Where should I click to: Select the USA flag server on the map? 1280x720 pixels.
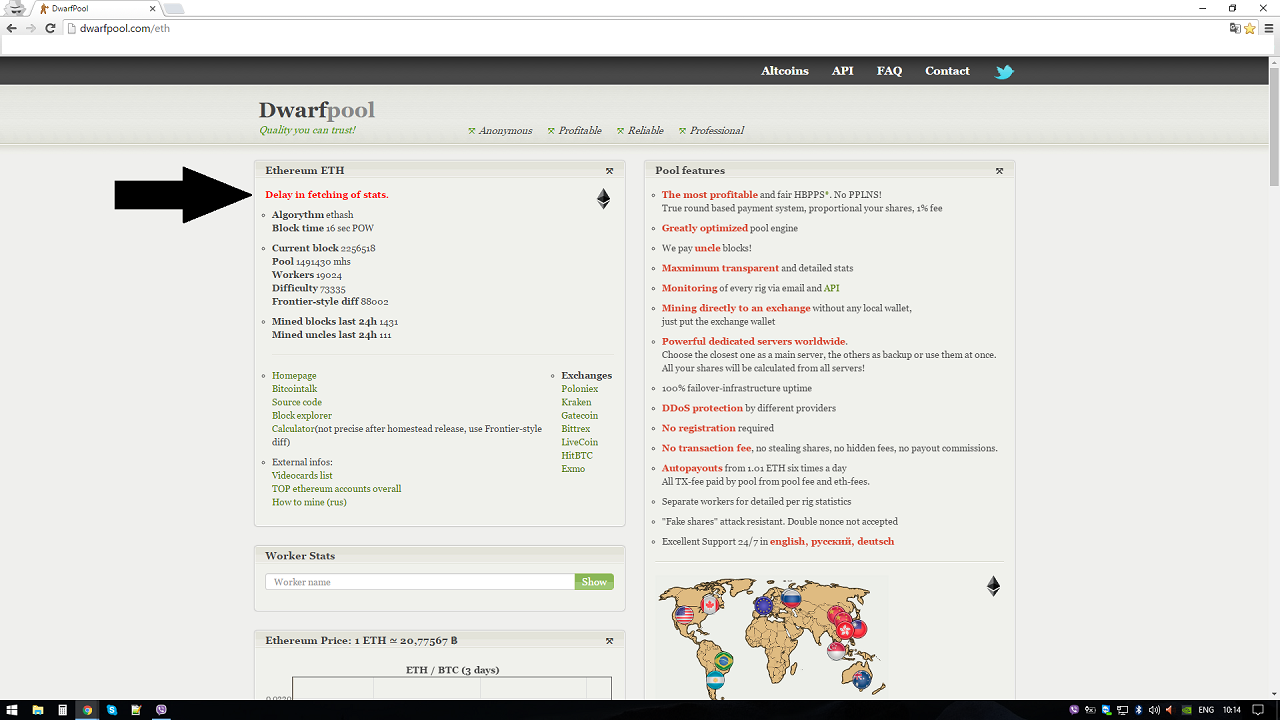point(684,615)
